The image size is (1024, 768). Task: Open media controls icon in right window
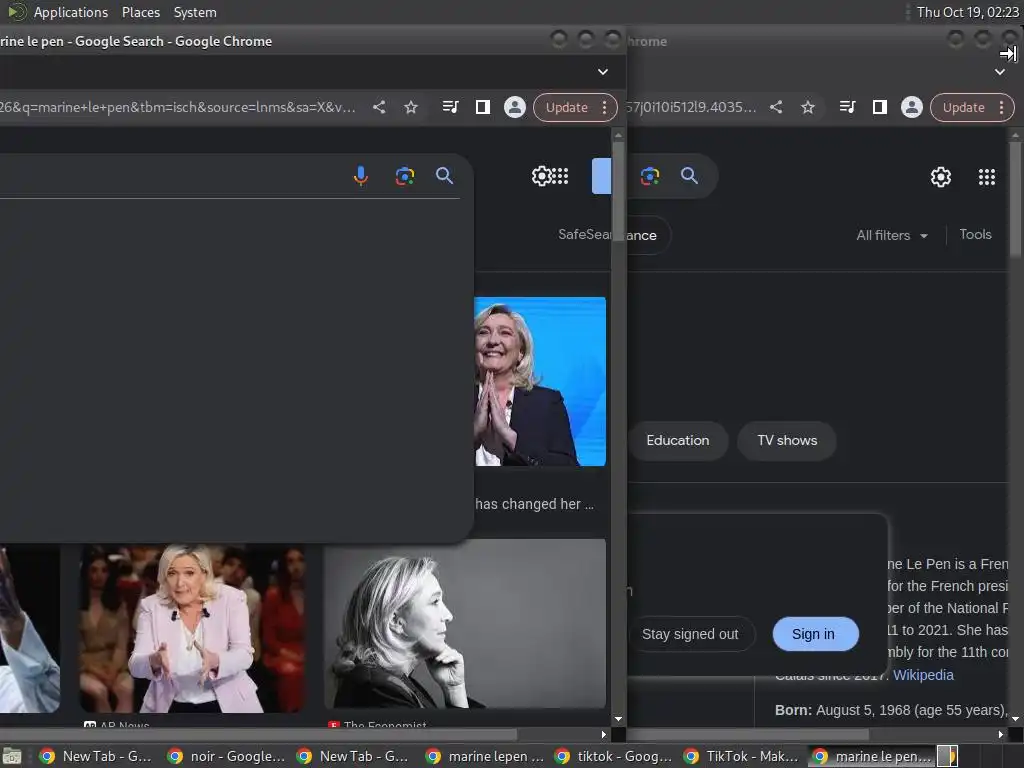(x=848, y=107)
